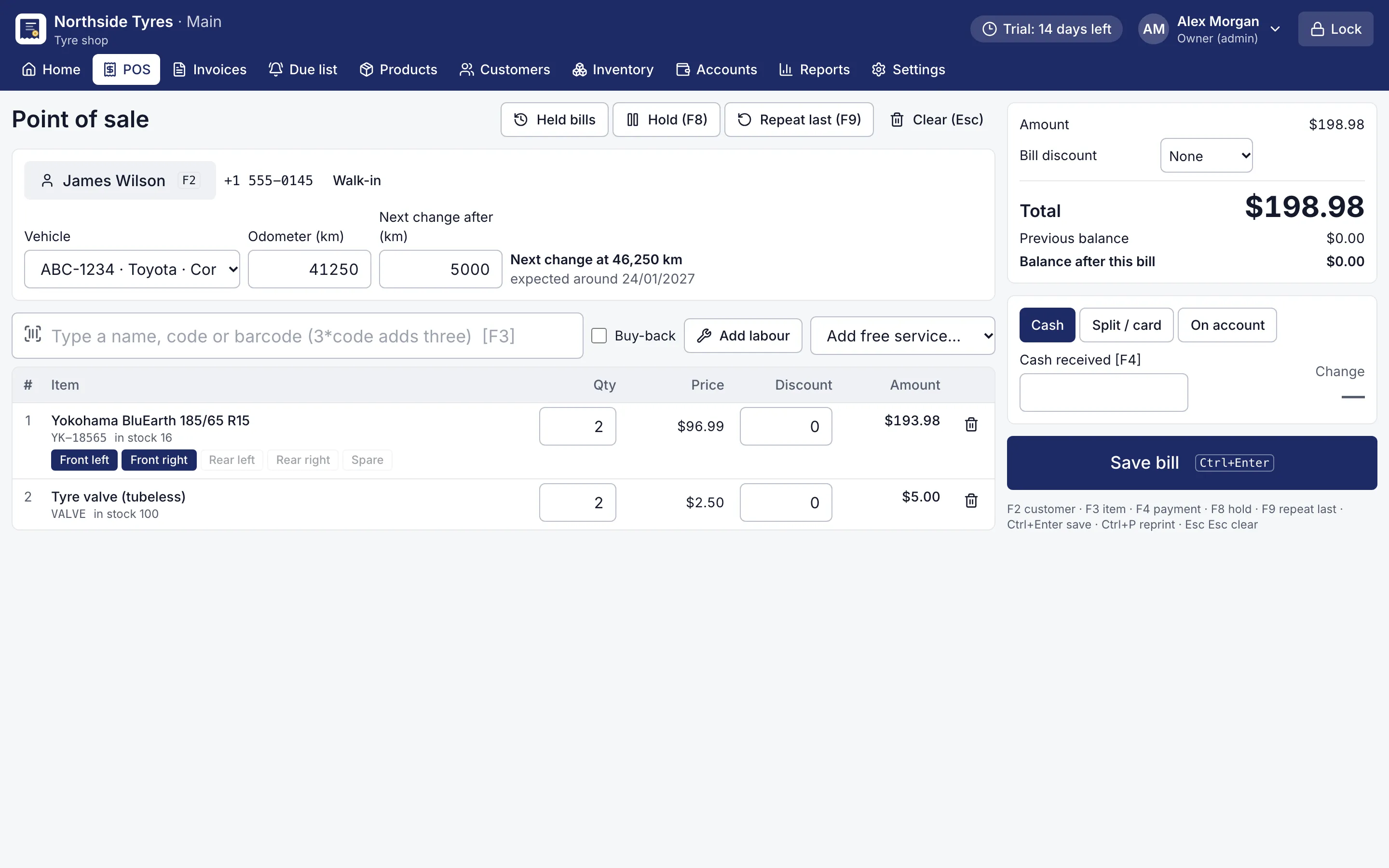The height and width of the screenshot is (868, 1389).
Task: Select On account payment method
Action: (1227, 325)
